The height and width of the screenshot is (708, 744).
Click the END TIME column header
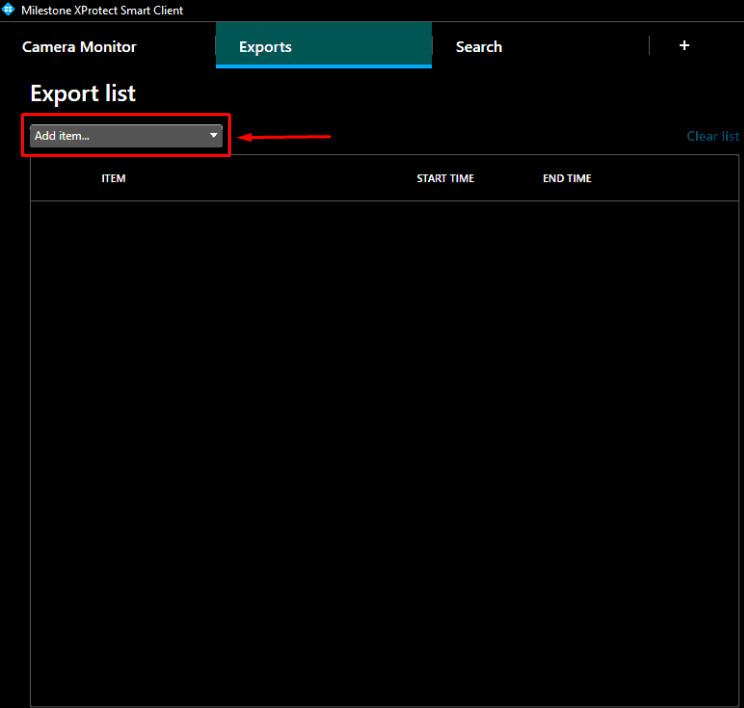click(x=567, y=179)
